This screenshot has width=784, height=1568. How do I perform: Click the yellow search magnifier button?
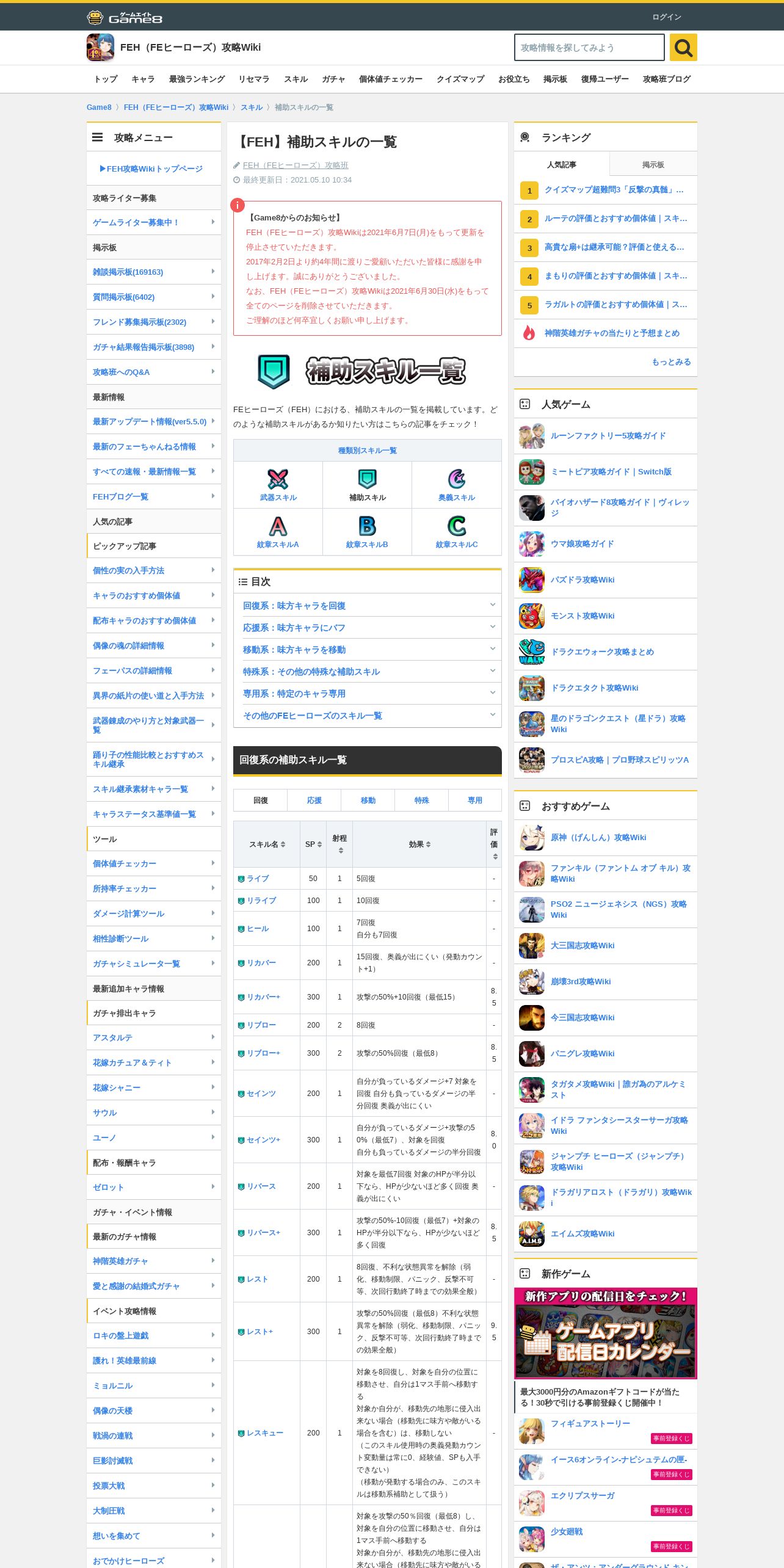coord(683,48)
